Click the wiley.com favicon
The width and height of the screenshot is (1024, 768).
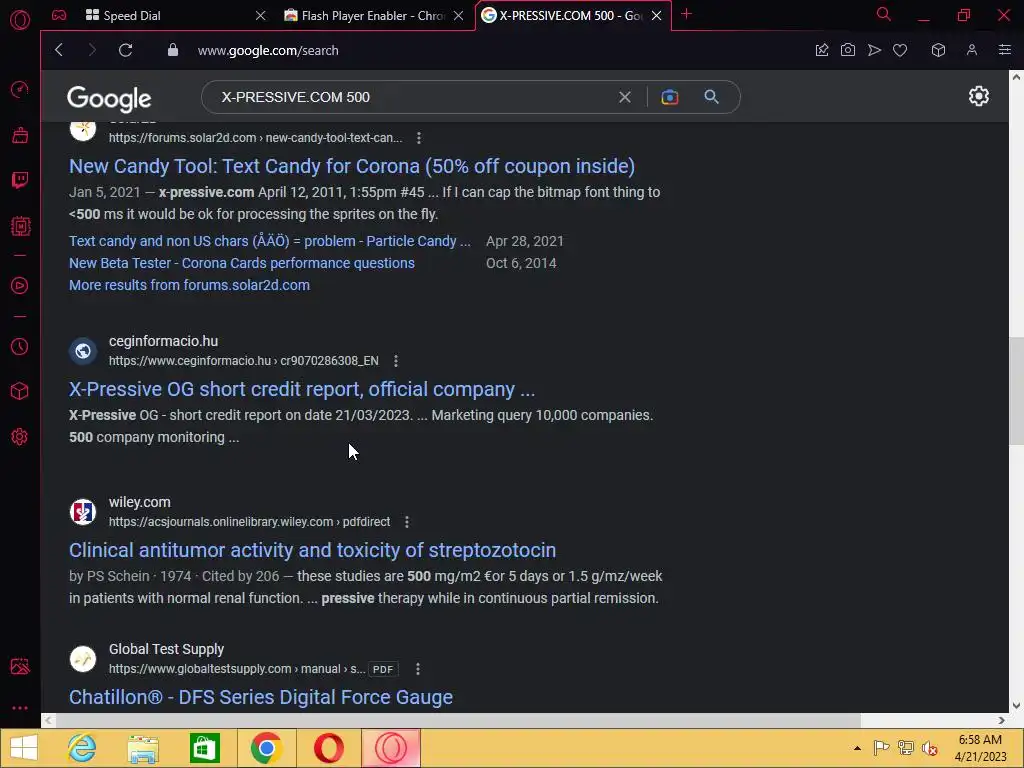(x=83, y=512)
